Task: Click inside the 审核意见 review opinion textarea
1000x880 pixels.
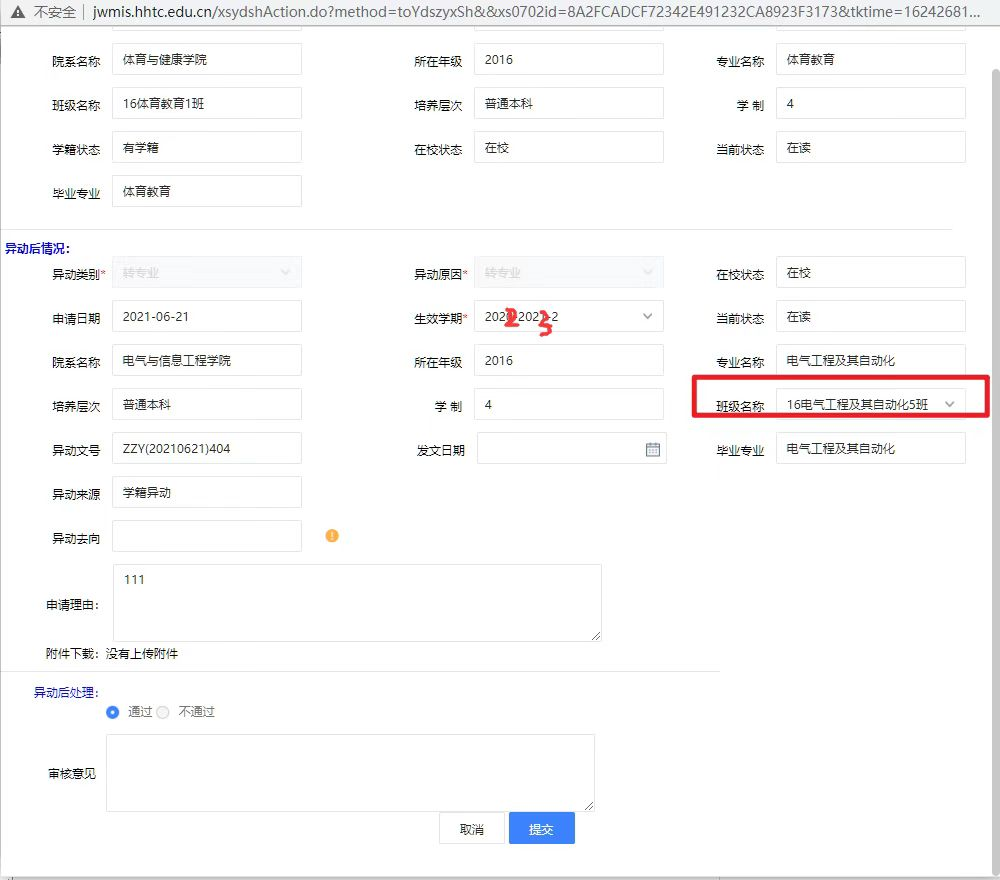Action: [348, 770]
